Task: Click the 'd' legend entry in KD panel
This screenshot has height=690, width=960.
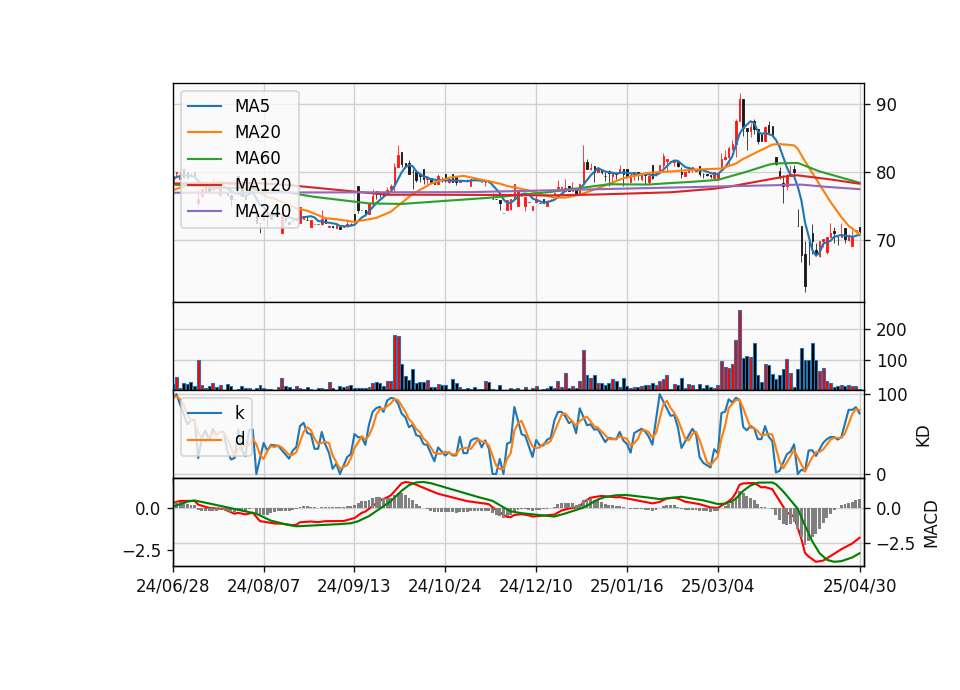Action: pyautogui.click(x=239, y=438)
